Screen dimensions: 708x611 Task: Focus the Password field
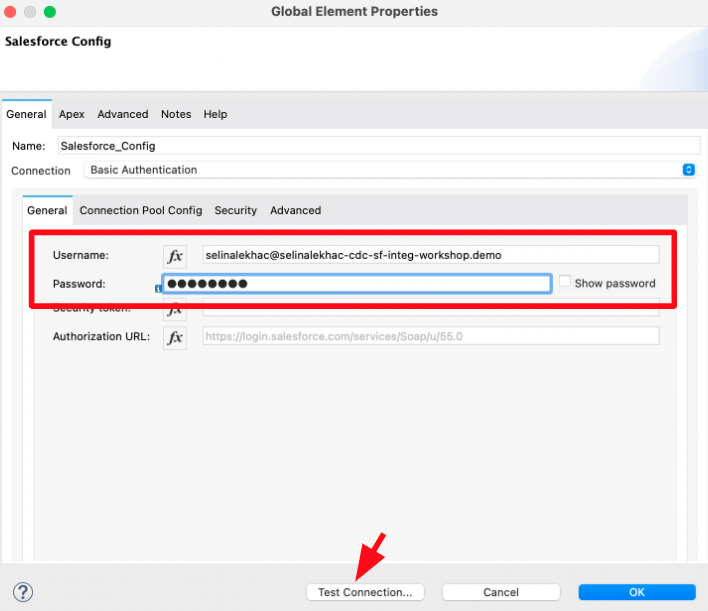point(357,284)
